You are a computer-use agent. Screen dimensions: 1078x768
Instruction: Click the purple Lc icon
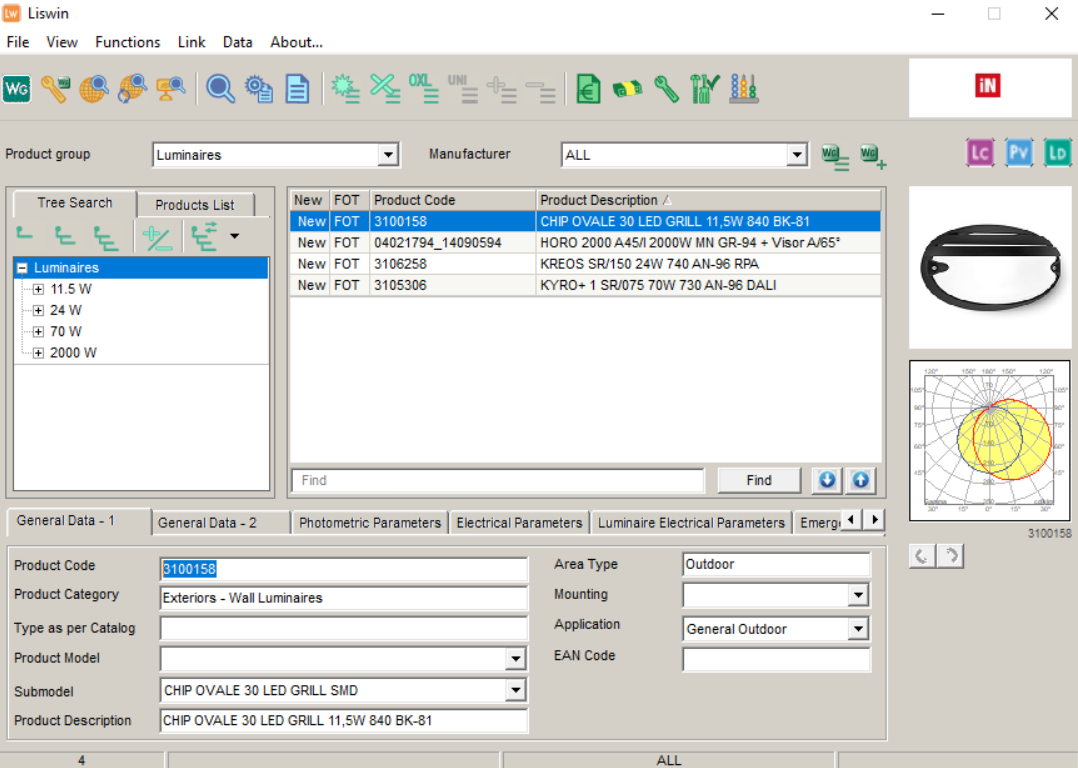coord(980,153)
